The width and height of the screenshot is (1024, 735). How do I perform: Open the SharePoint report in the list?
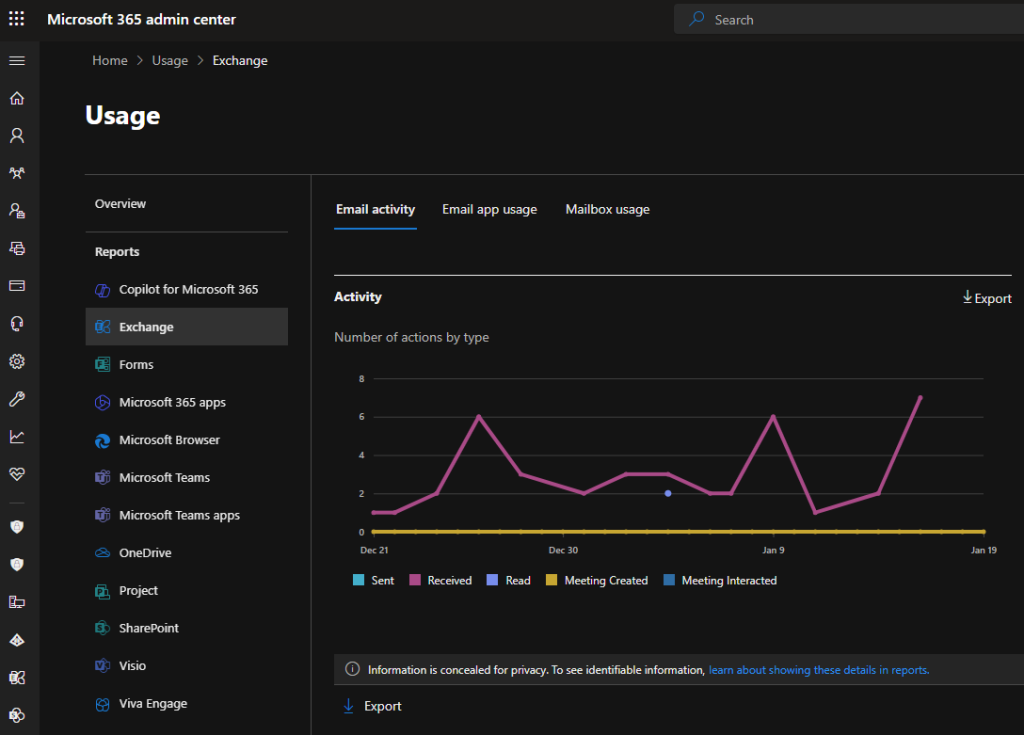click(x=187, y=628)
